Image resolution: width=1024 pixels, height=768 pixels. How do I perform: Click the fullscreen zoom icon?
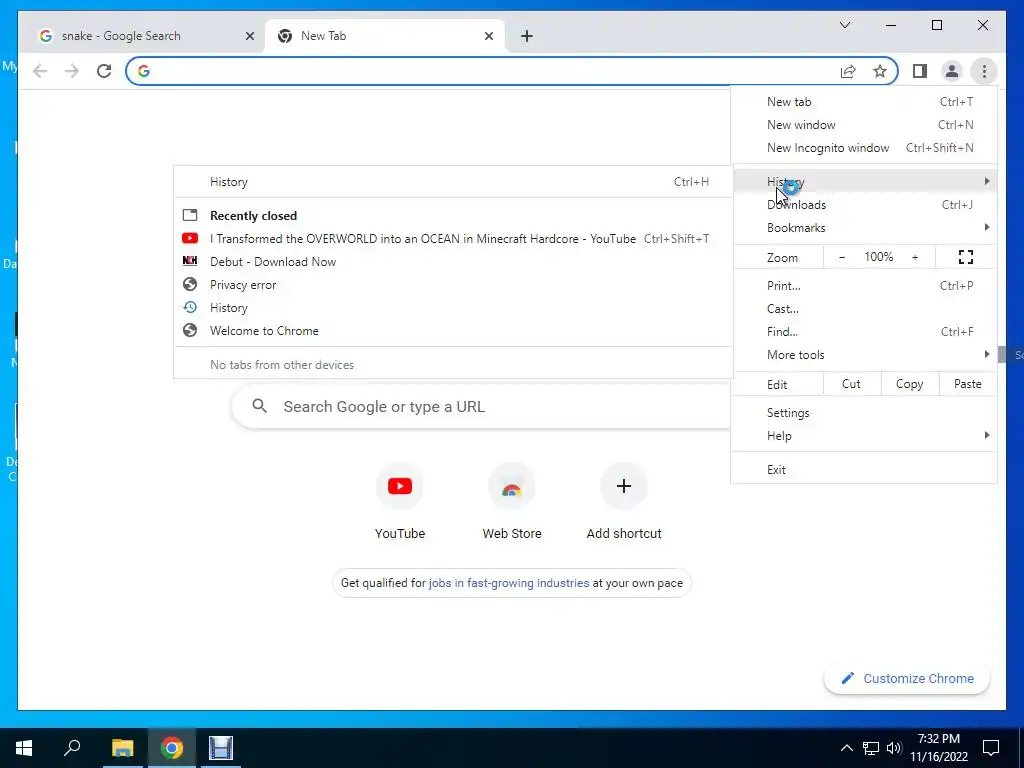966,257
